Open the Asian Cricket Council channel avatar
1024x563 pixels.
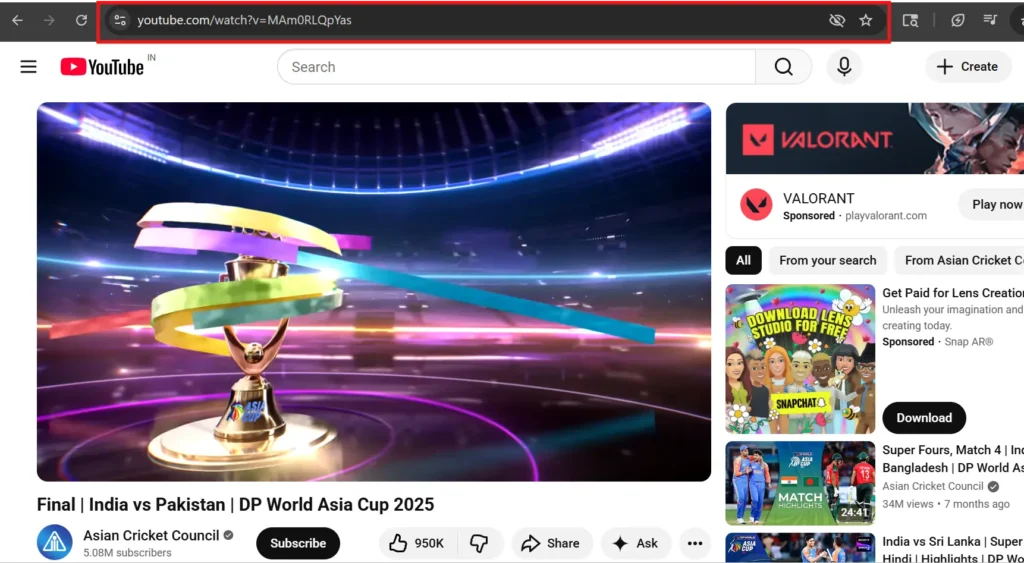coord(54,542)
